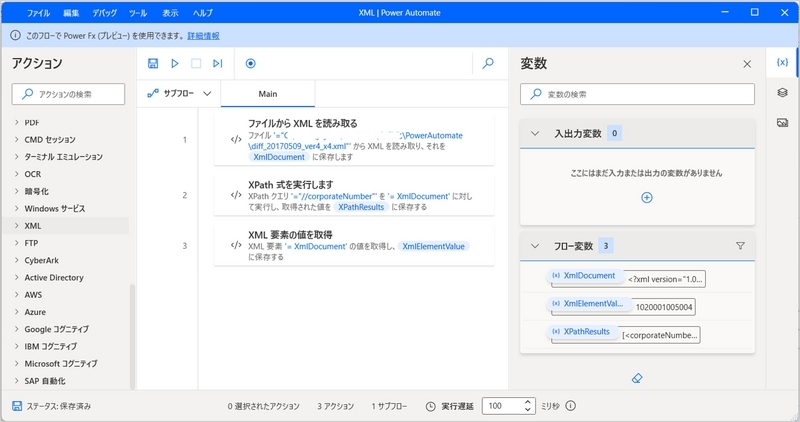This screenshot has height=422, width=800.
Task: Select action XML 要素の値を取得
Action: coord(354,245)
